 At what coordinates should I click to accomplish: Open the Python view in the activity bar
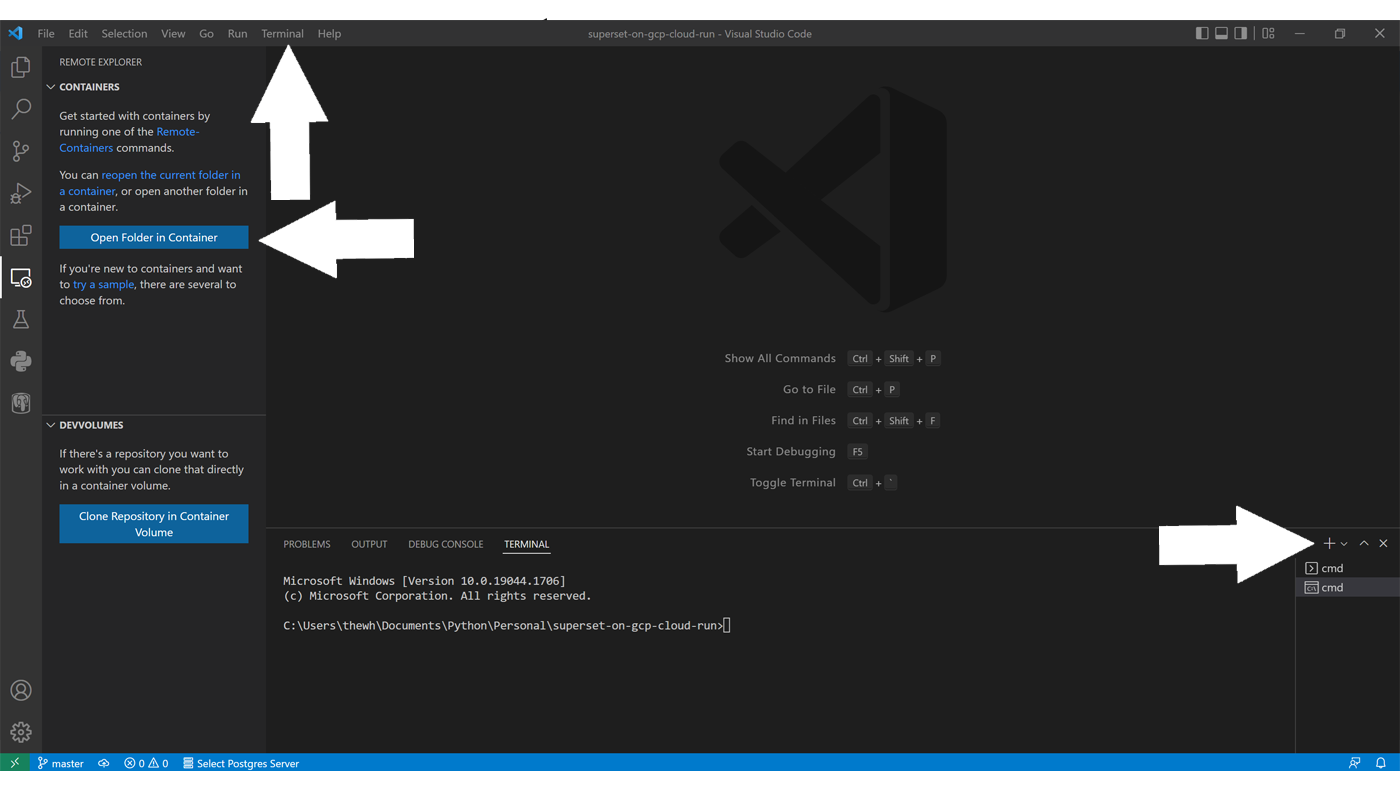20,362
